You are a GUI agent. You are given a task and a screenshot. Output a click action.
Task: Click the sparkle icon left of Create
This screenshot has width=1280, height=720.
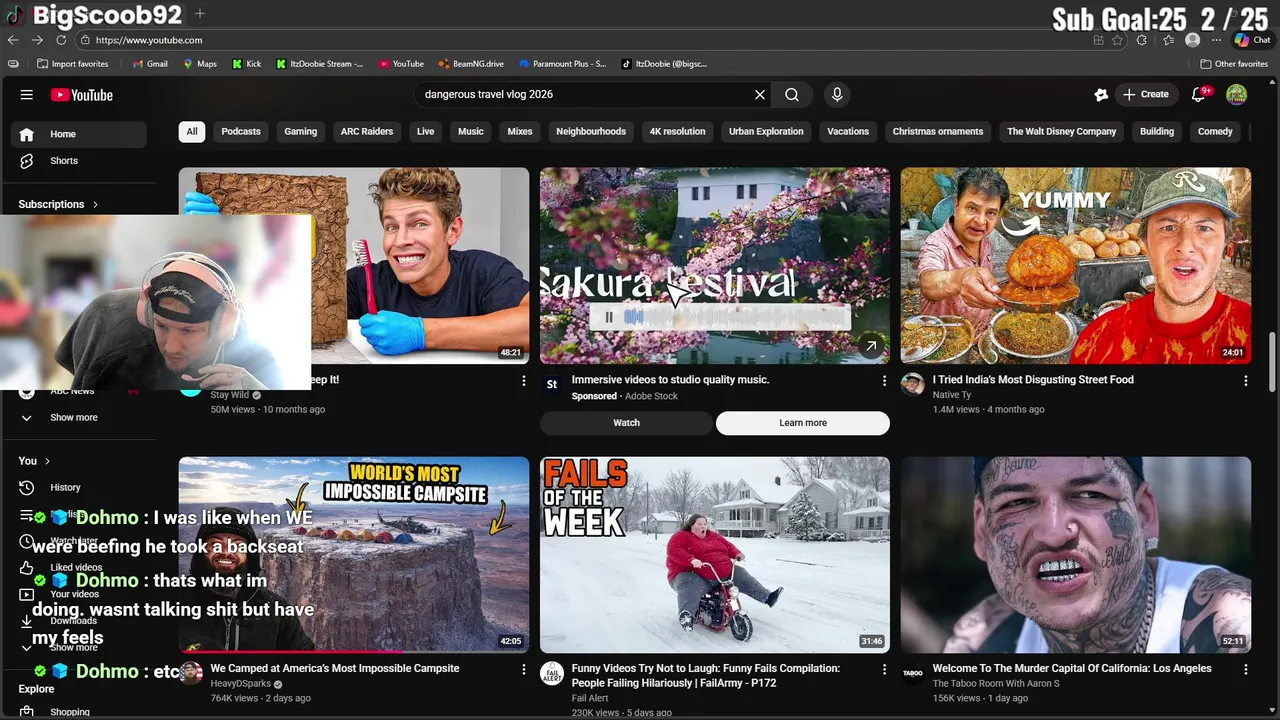(x=1101, y=95)
